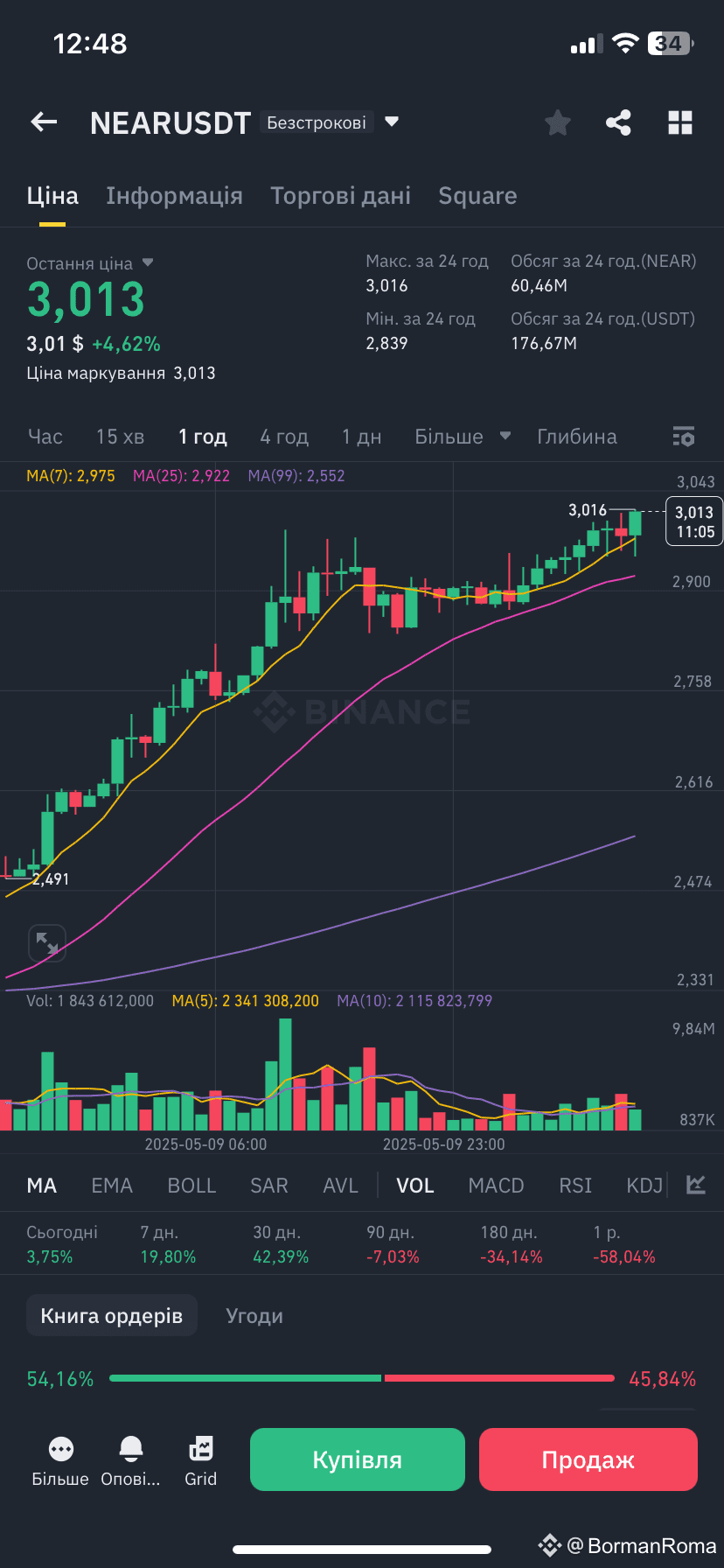Toggle the VOL indicator
This screenshot has height=1568, width=724.
415,1186
